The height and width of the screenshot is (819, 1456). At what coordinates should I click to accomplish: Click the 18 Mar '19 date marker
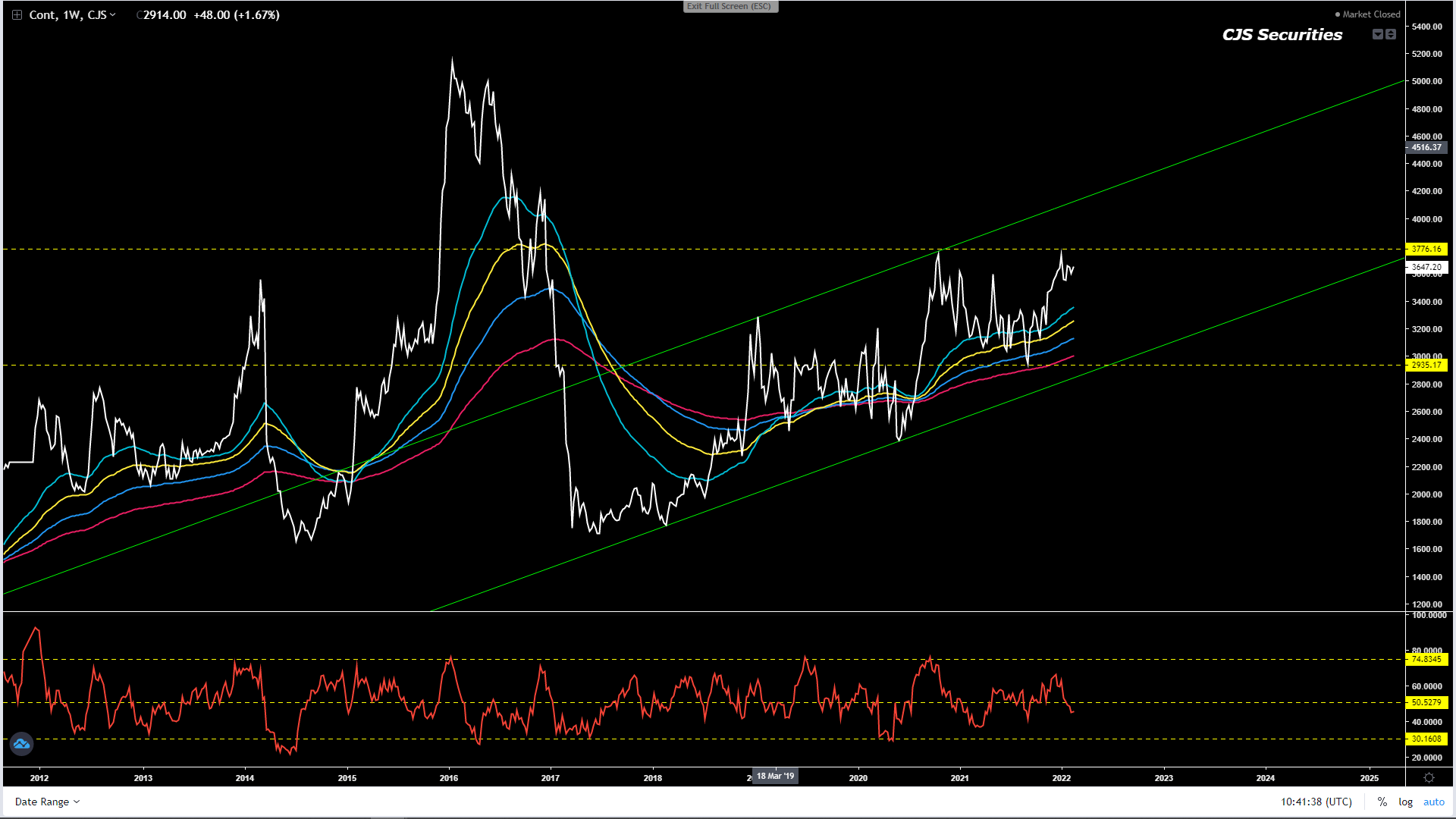[x=775, y=776]
